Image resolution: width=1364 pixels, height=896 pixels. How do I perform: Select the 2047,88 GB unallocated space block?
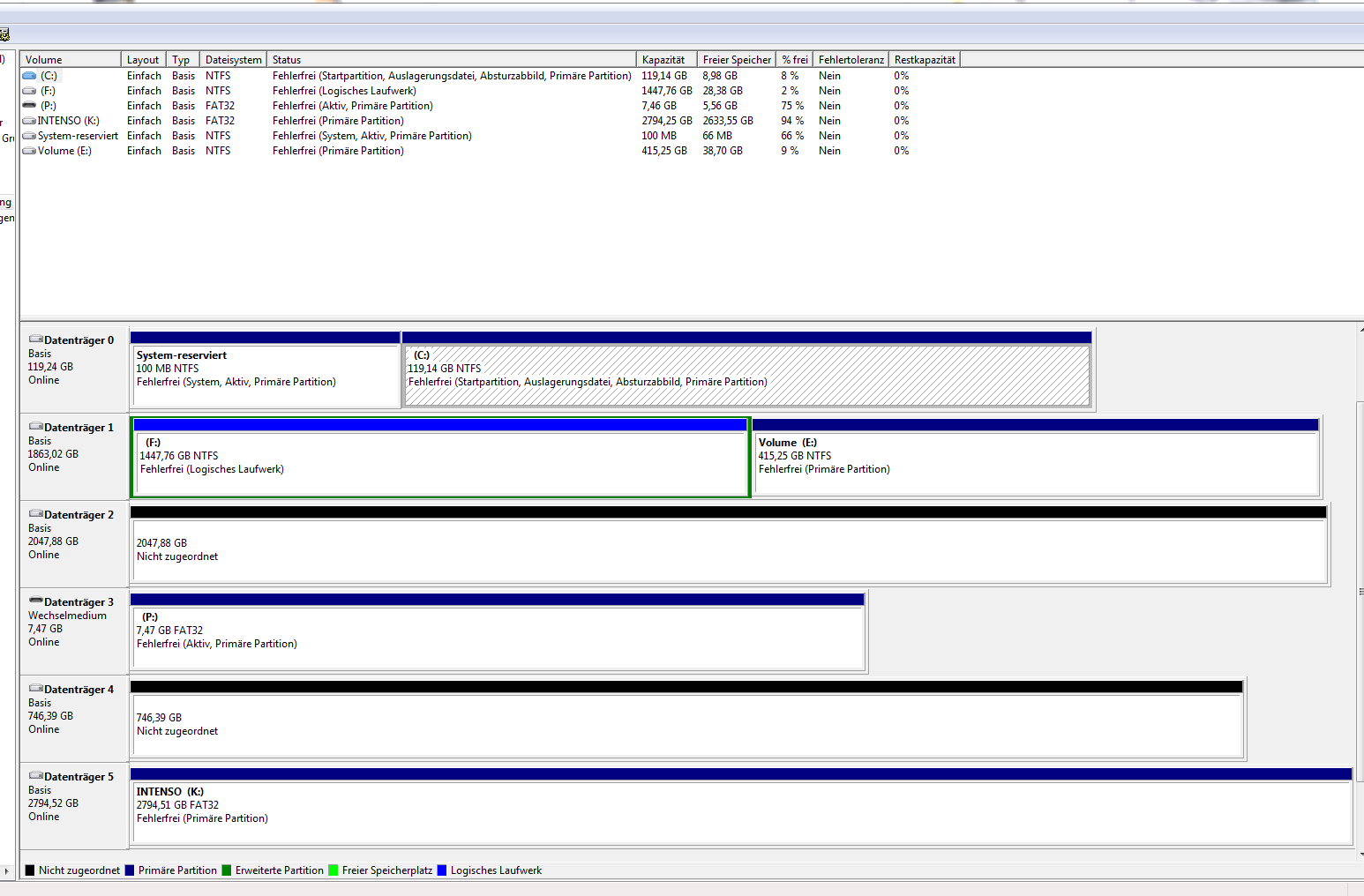pos(729,544)
